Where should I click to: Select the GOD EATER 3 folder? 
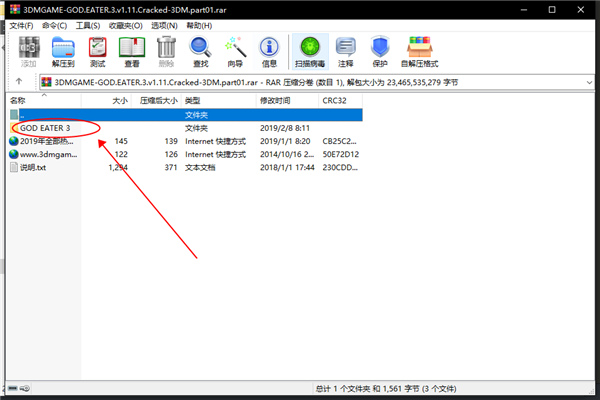[45, 128]
